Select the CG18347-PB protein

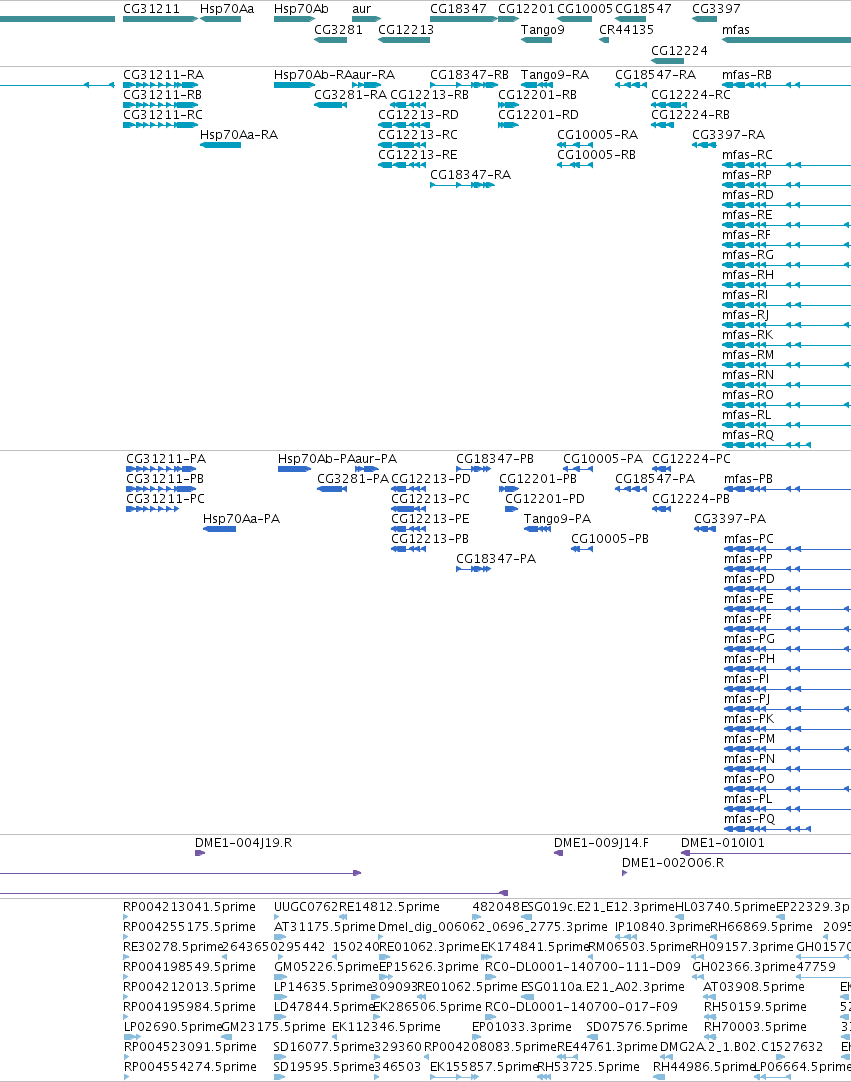(473, 469)
